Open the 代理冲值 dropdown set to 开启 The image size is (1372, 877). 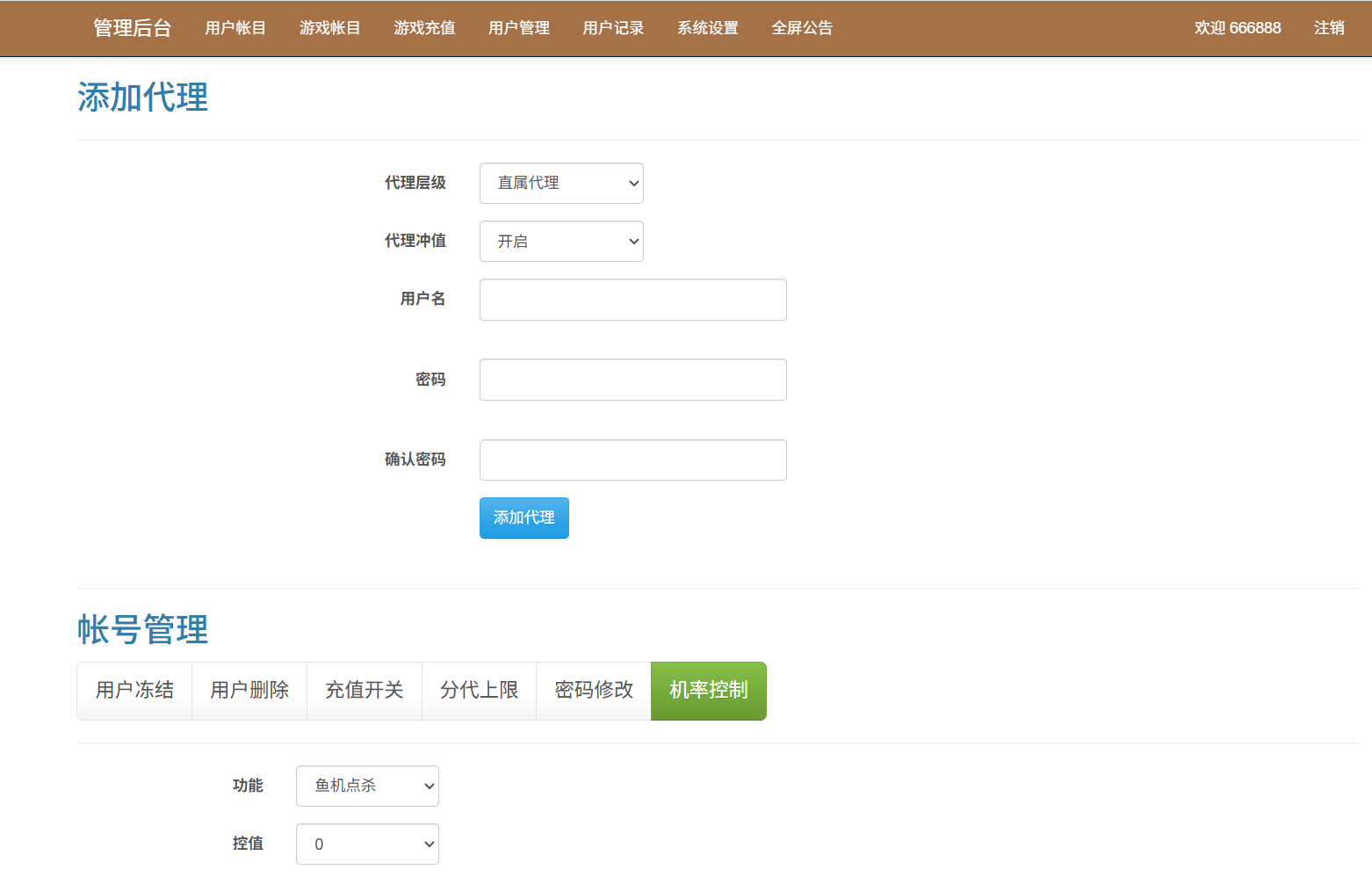pyautogui.click(x=561, y=241)
